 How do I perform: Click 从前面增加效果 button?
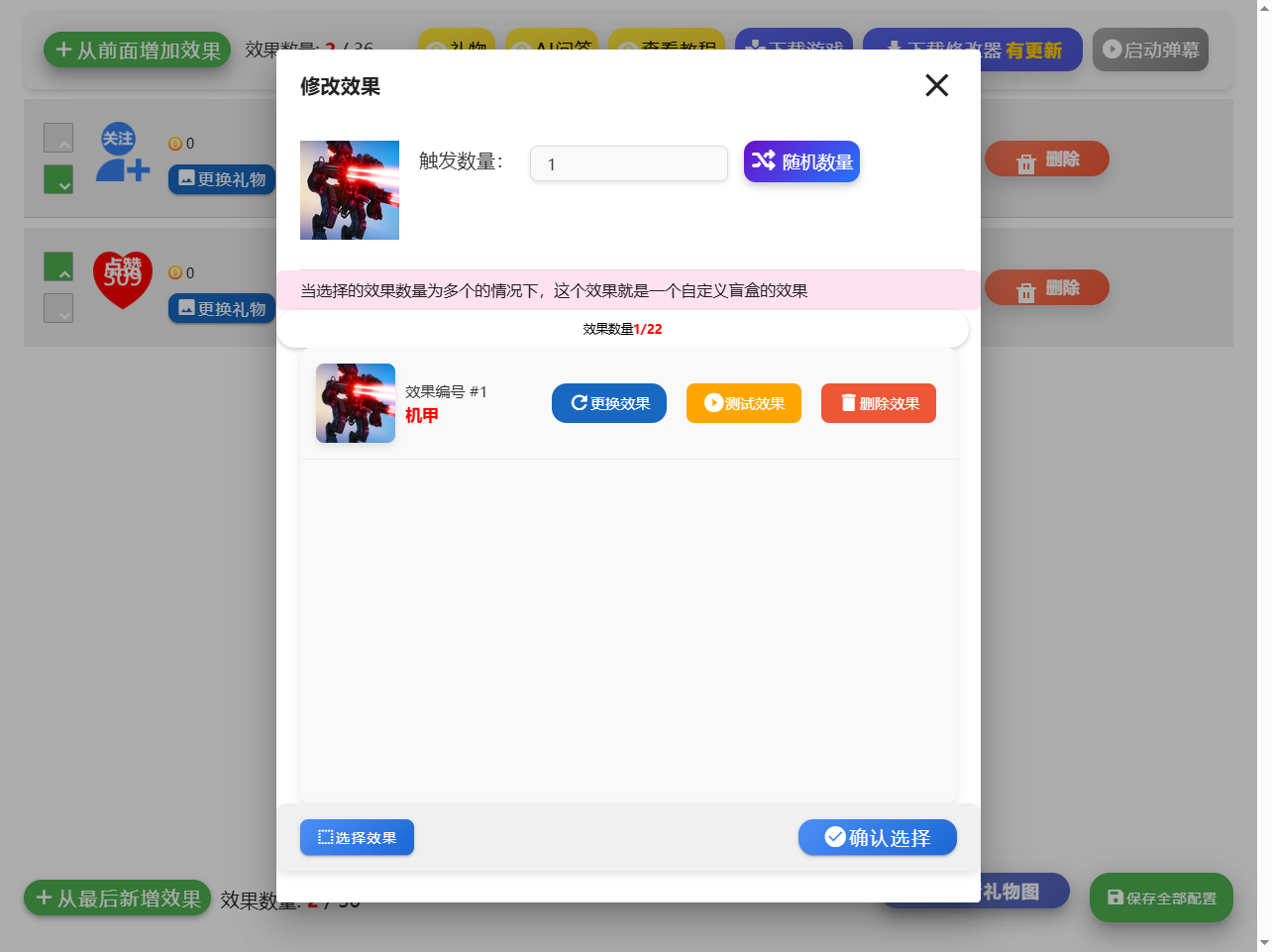(137, 50)
